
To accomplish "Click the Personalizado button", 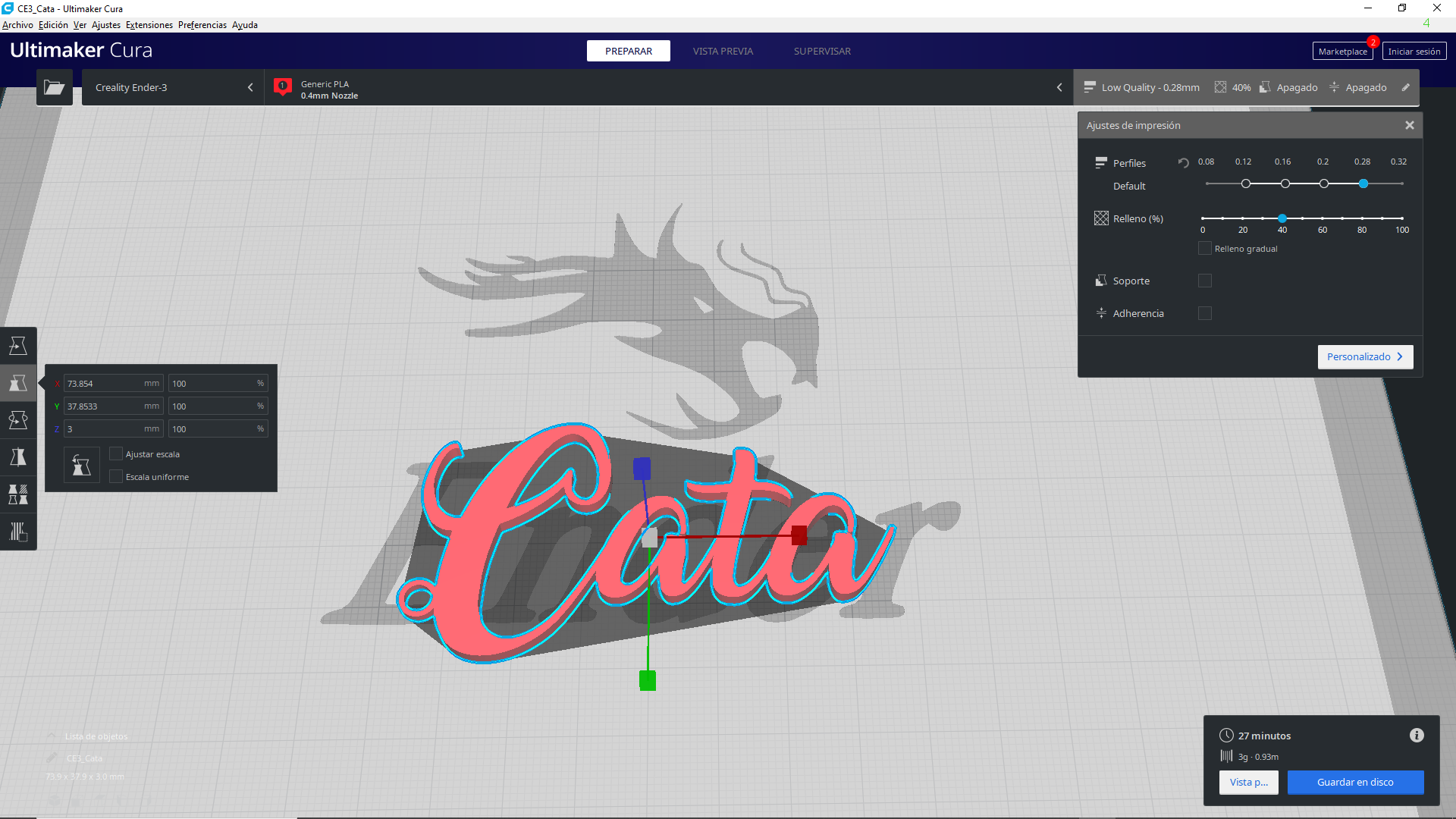I will click(x=1365, y=356).
